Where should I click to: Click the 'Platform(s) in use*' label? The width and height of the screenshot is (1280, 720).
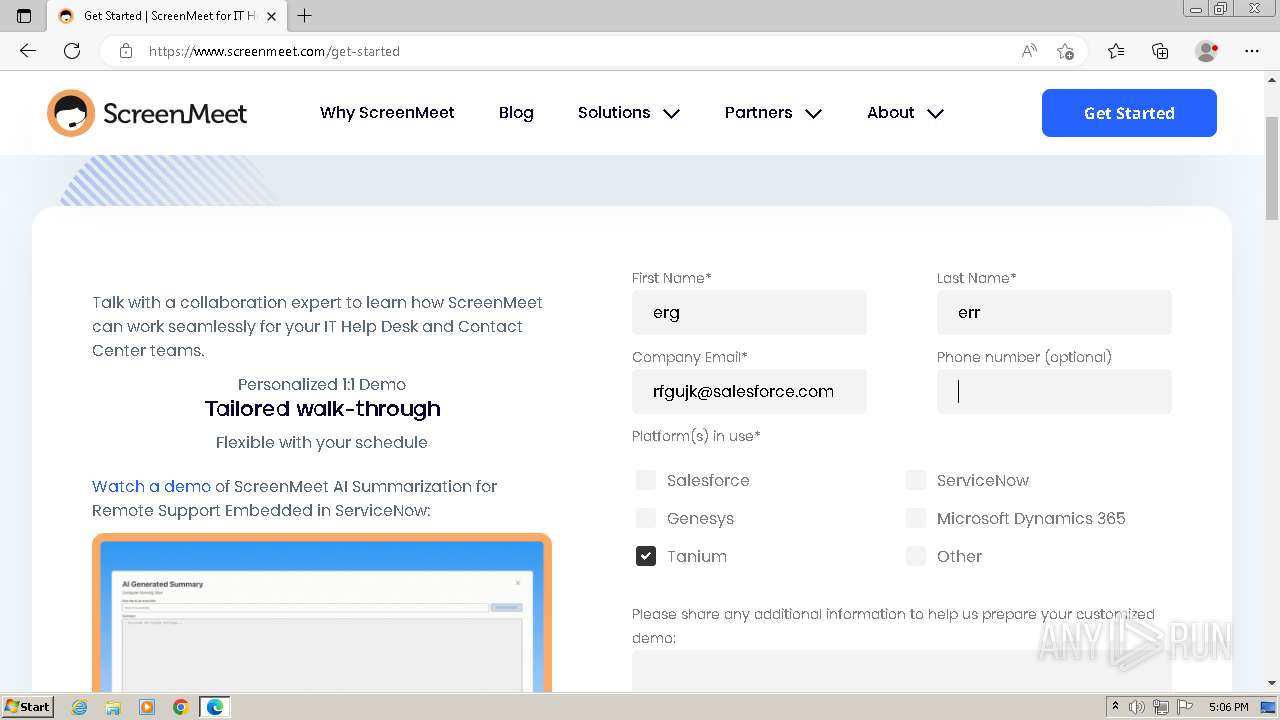pyautogui.click(x=696, y=436)
